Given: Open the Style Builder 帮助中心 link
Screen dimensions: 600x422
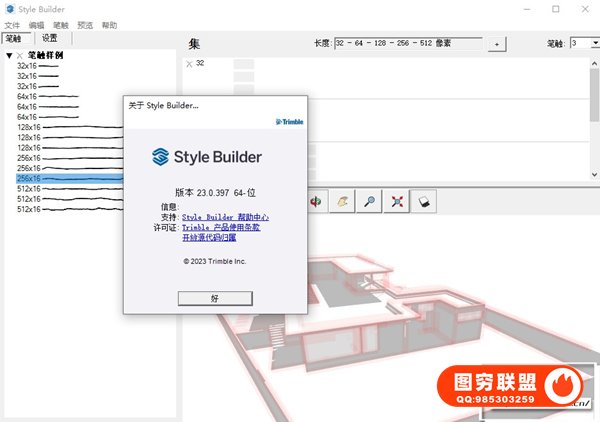Looking at the screenshot, I should point(225,217).
